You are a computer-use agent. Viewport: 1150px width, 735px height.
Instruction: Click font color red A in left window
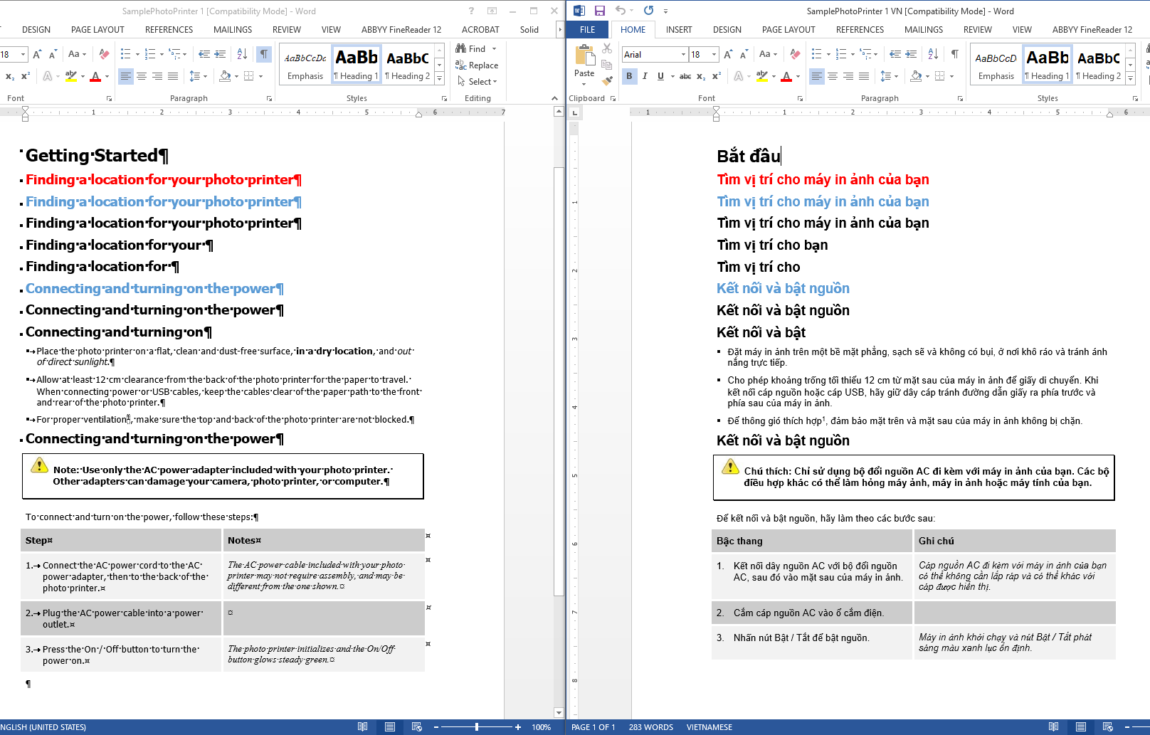pyautogui.click(x=95, y=76)
